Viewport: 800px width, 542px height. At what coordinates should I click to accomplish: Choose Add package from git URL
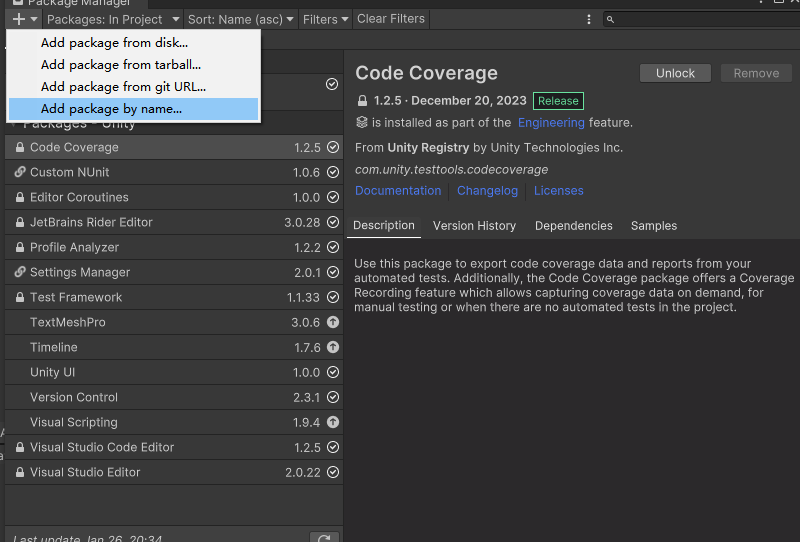pyautogui.click(x=123, y=87)
